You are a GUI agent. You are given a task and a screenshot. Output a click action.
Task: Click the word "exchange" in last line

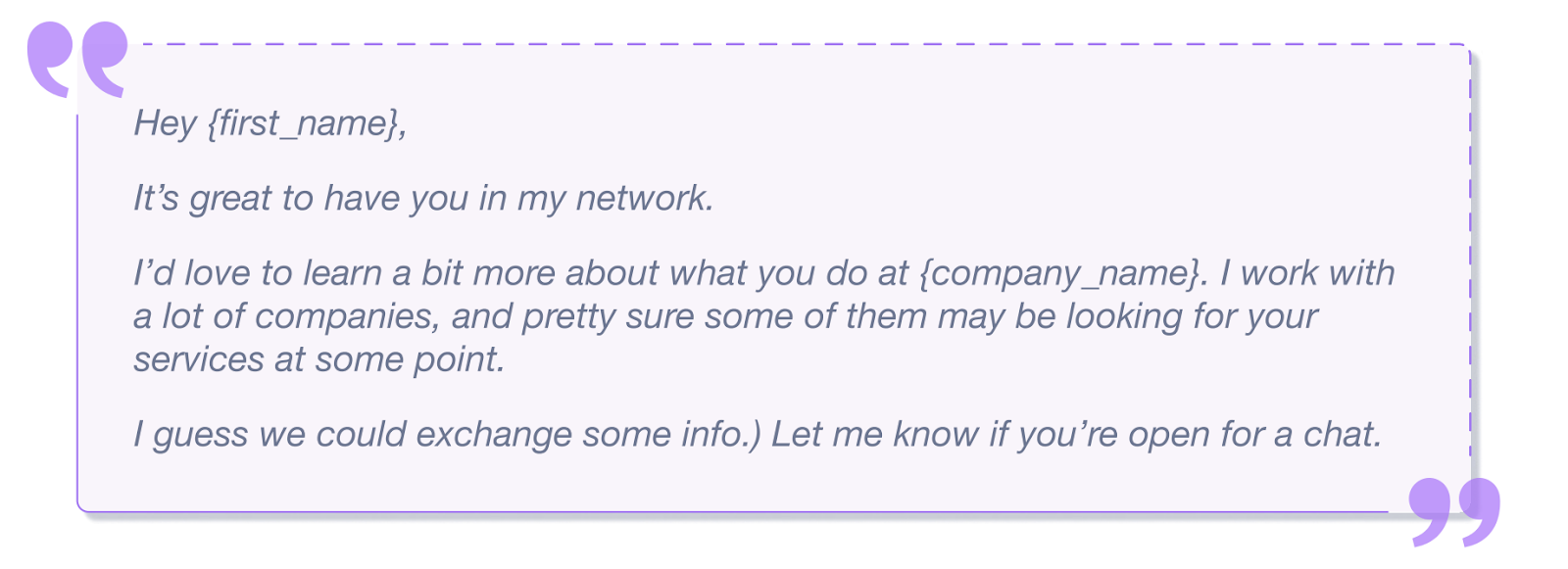[x=494, y=434]
